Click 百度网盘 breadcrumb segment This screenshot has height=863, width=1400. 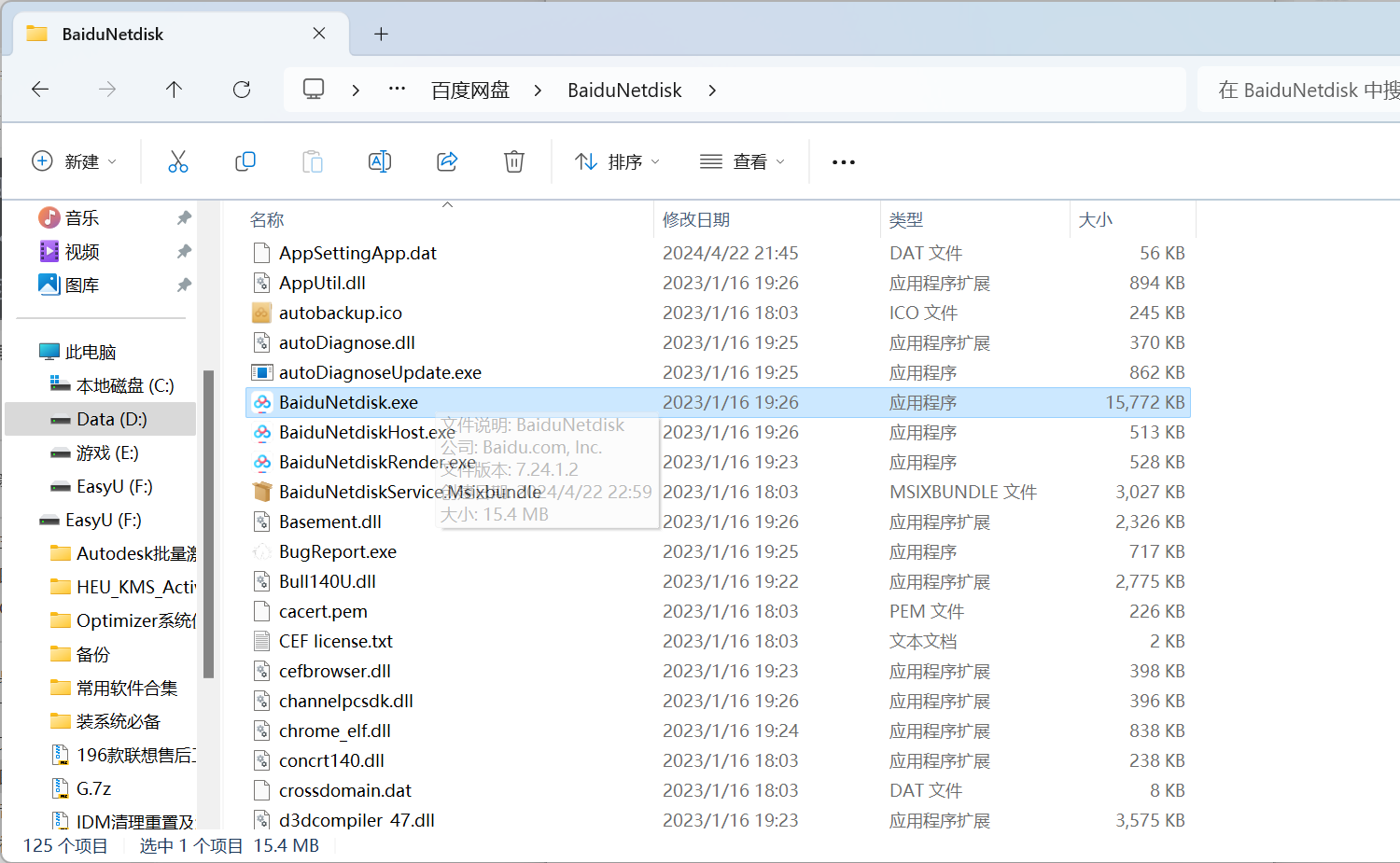point(470,90)
